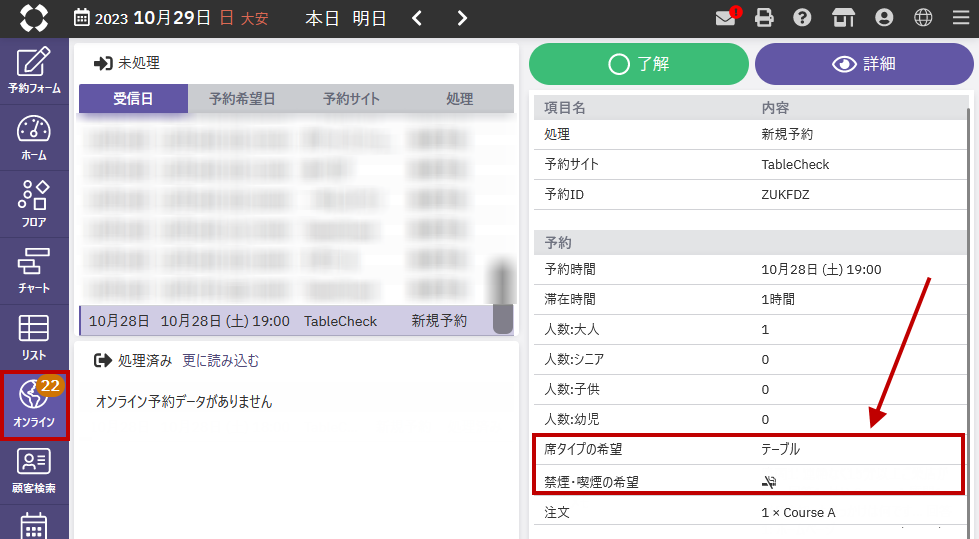Sort by 受信日 column tab
Image resolution: width=979 pixels, height=539 pixels.
(x=133, y=99)
